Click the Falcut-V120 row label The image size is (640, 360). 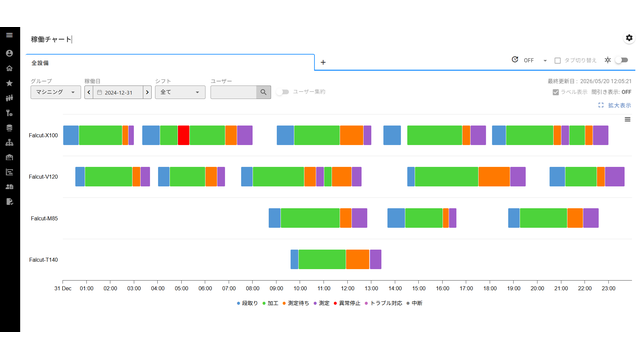(x=43, y=177)
